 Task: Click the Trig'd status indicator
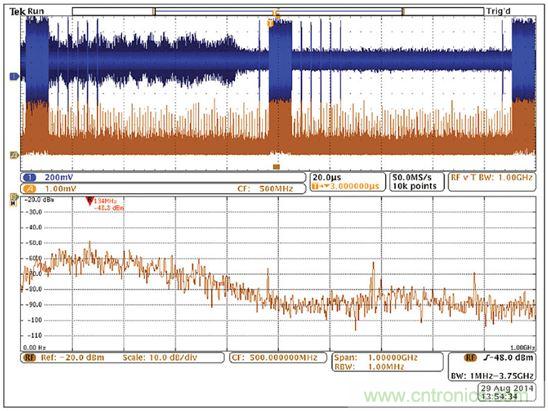click(x=498, y=12)
